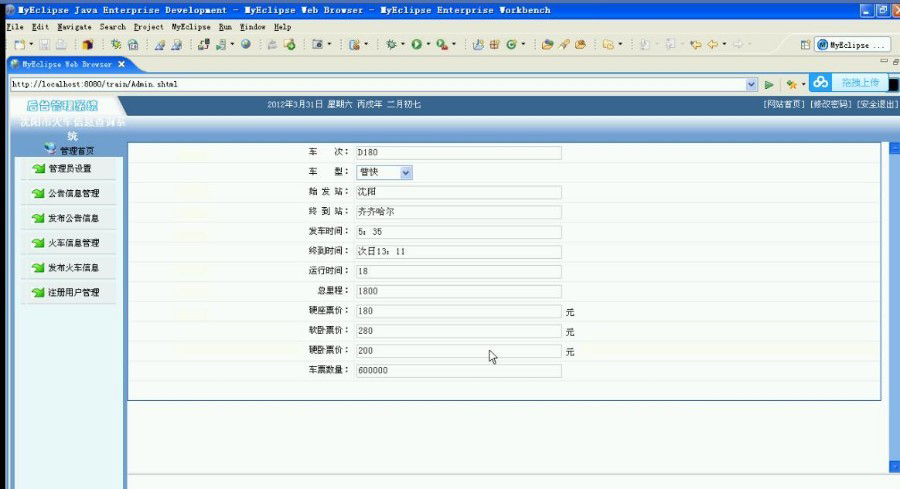The image size is (900, 489).
Task: Close the MyEclipse Web Browser tab
Action: coord(121,64)
